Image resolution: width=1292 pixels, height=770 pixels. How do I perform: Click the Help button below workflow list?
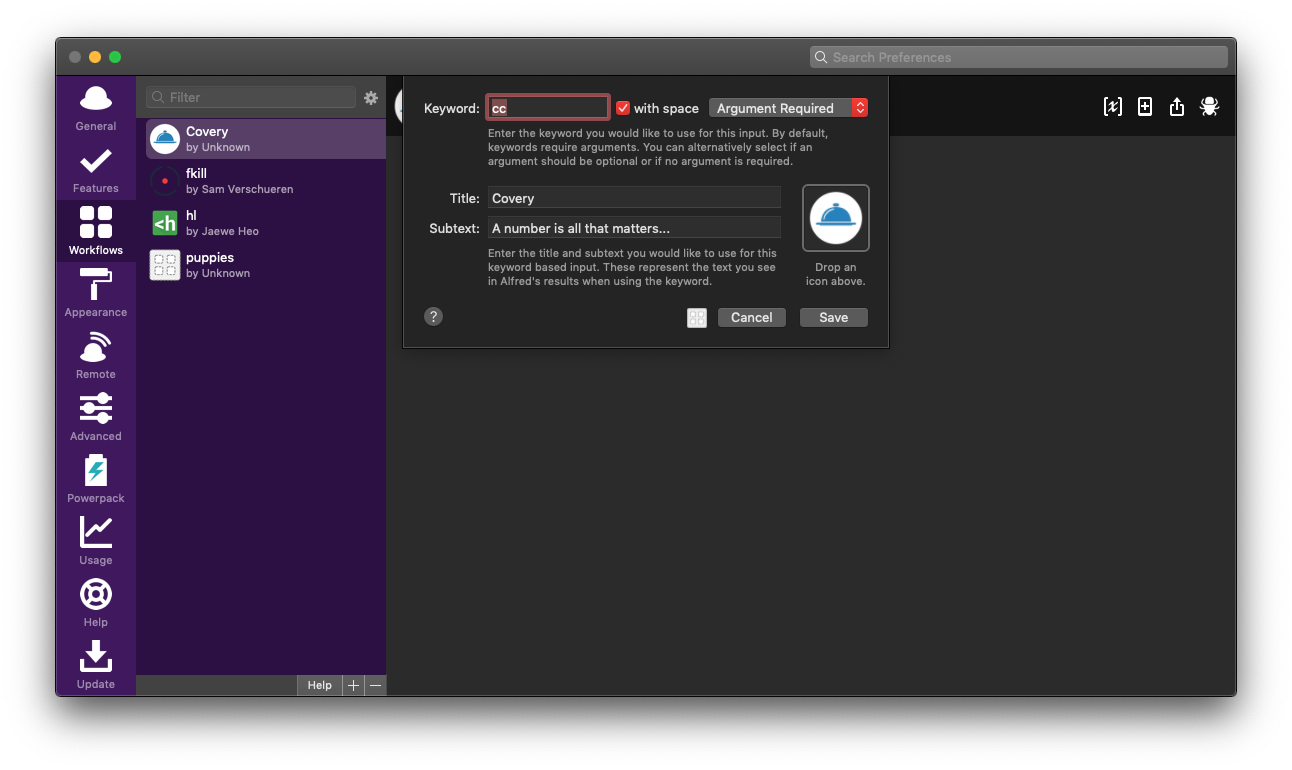[319, 685]
